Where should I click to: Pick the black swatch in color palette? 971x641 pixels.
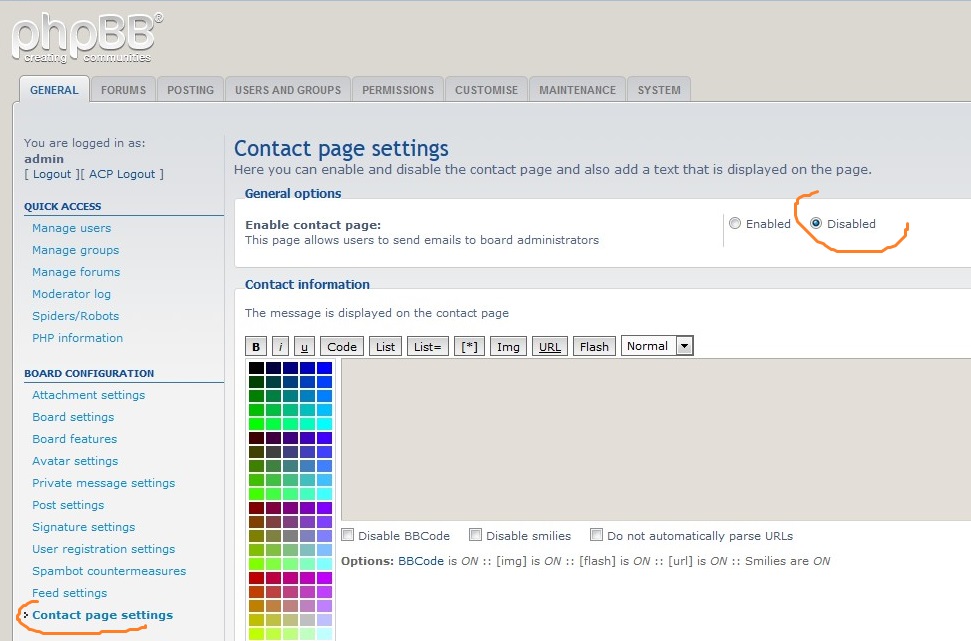pos(256,368)
